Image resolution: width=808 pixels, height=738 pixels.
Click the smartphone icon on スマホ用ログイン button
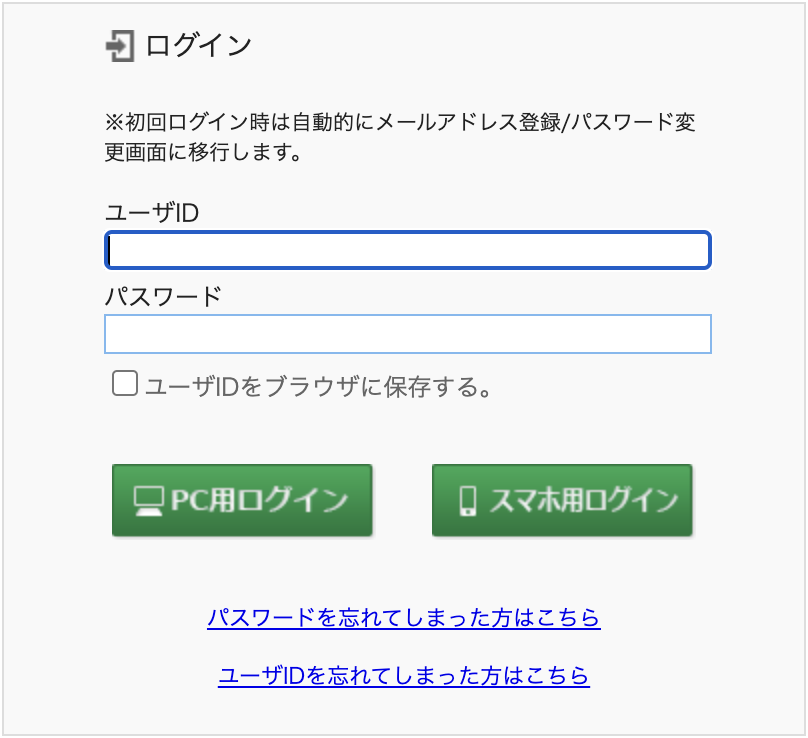(467, 500)
